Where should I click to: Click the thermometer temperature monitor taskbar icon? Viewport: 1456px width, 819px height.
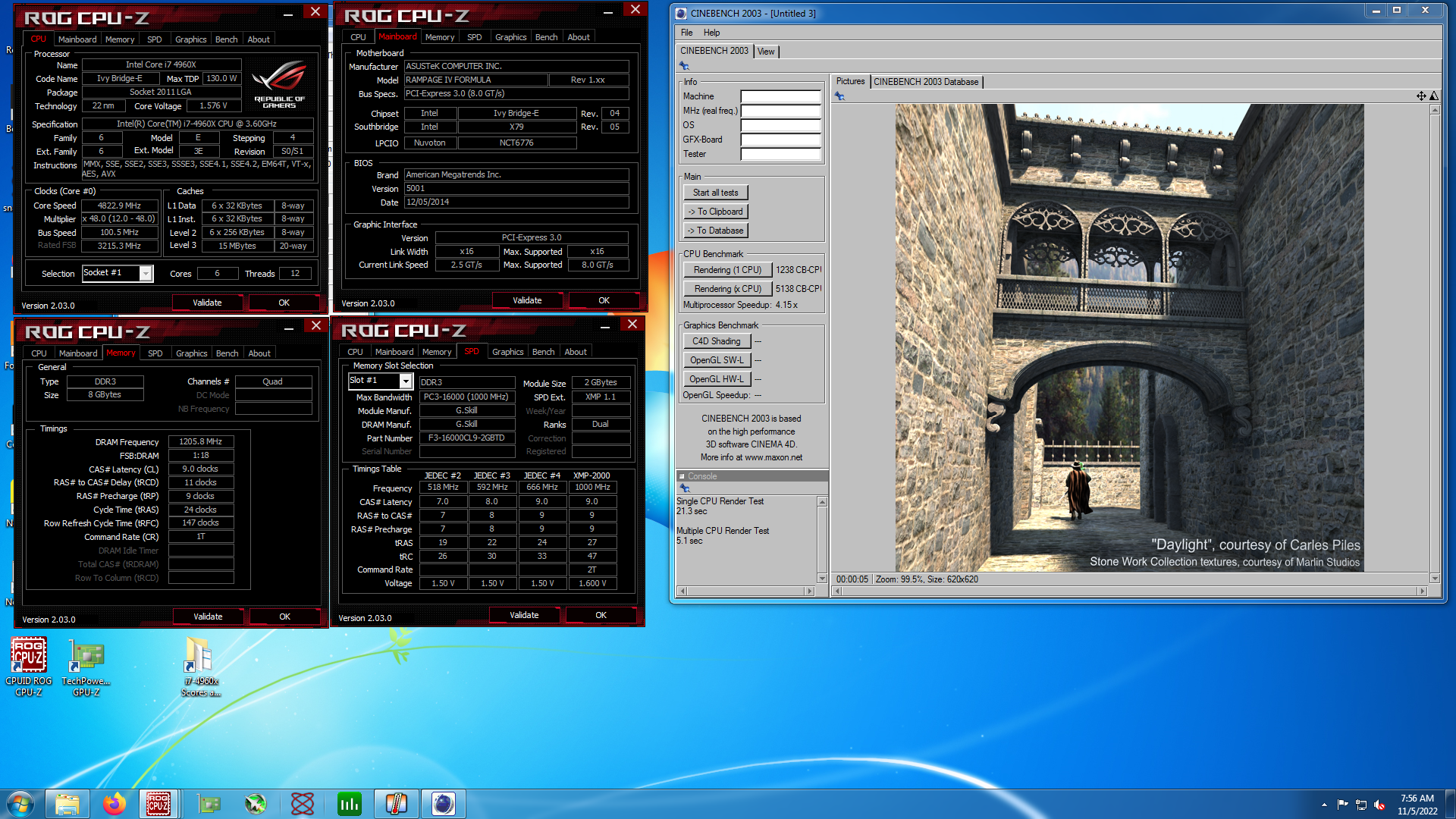pyautogui.click(x=397, y=804)
